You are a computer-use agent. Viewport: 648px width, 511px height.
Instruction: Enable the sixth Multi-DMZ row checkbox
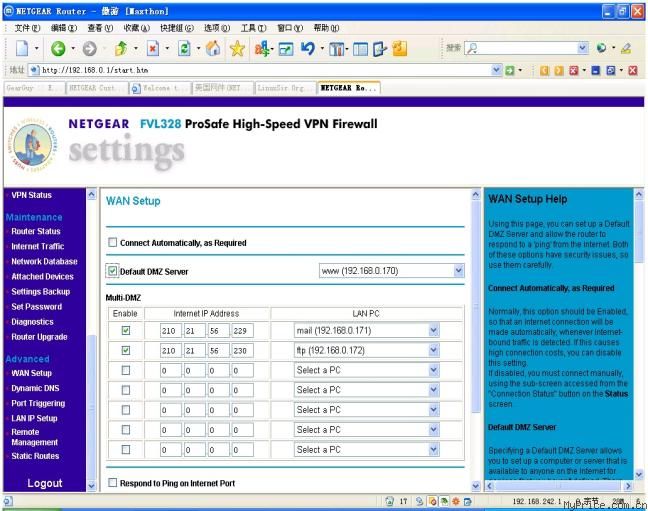126,430
